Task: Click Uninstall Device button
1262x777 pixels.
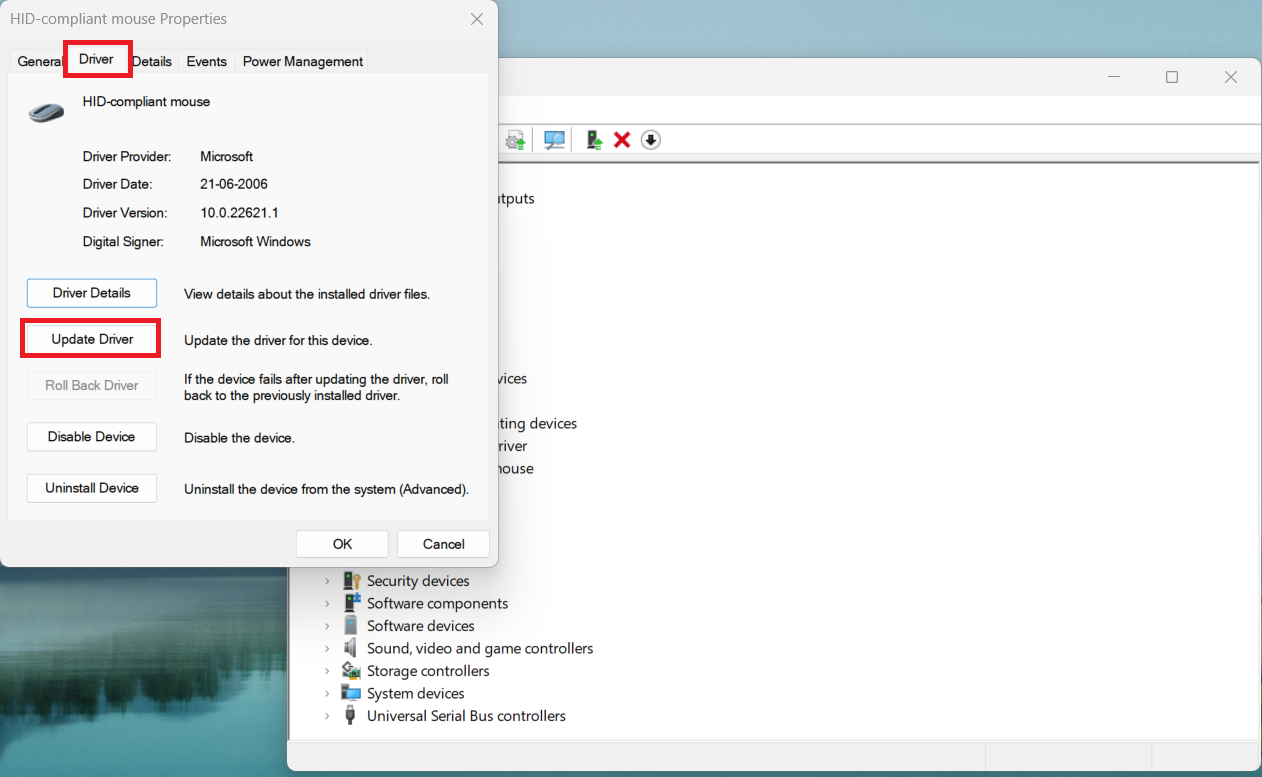Action: point(92,488)
